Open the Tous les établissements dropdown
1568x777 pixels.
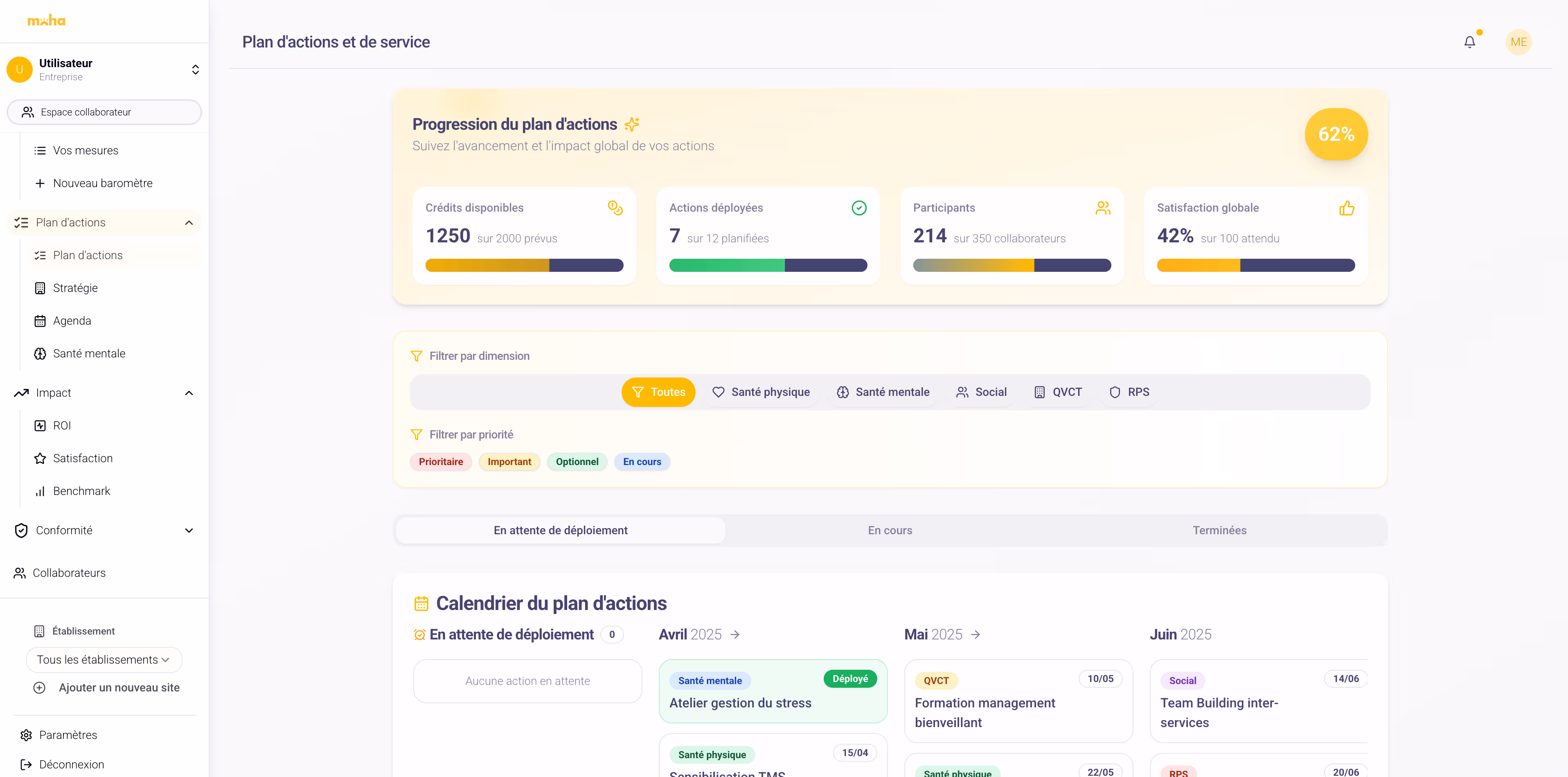pyautogui.click(x=104, y=660)
